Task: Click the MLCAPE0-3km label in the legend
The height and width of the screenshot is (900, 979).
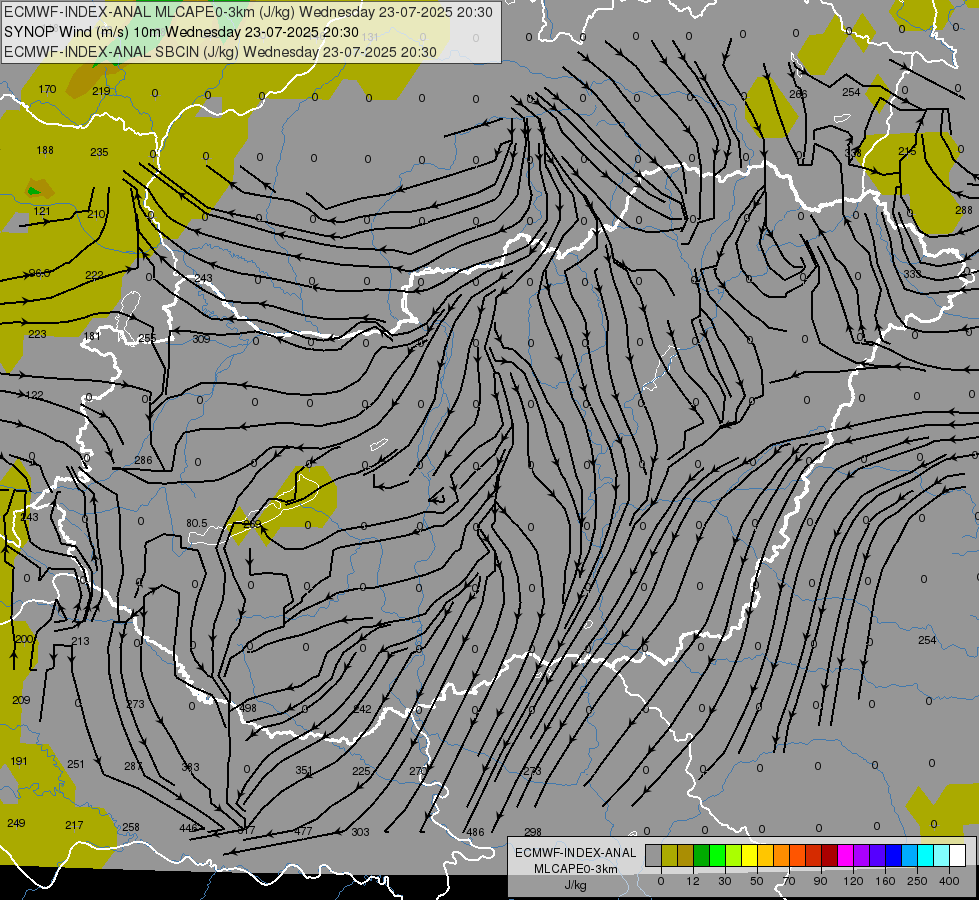Action: tap(575, 869)
